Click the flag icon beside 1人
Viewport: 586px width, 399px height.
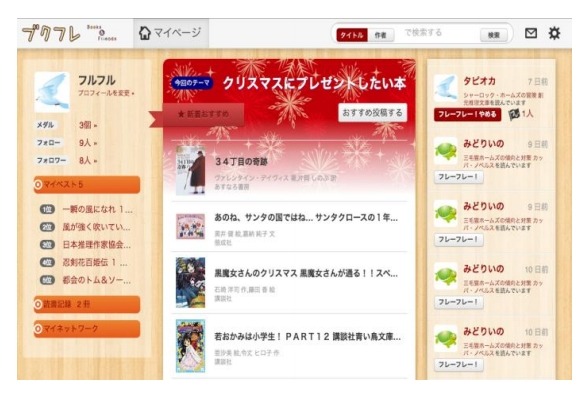pos(514,114)
